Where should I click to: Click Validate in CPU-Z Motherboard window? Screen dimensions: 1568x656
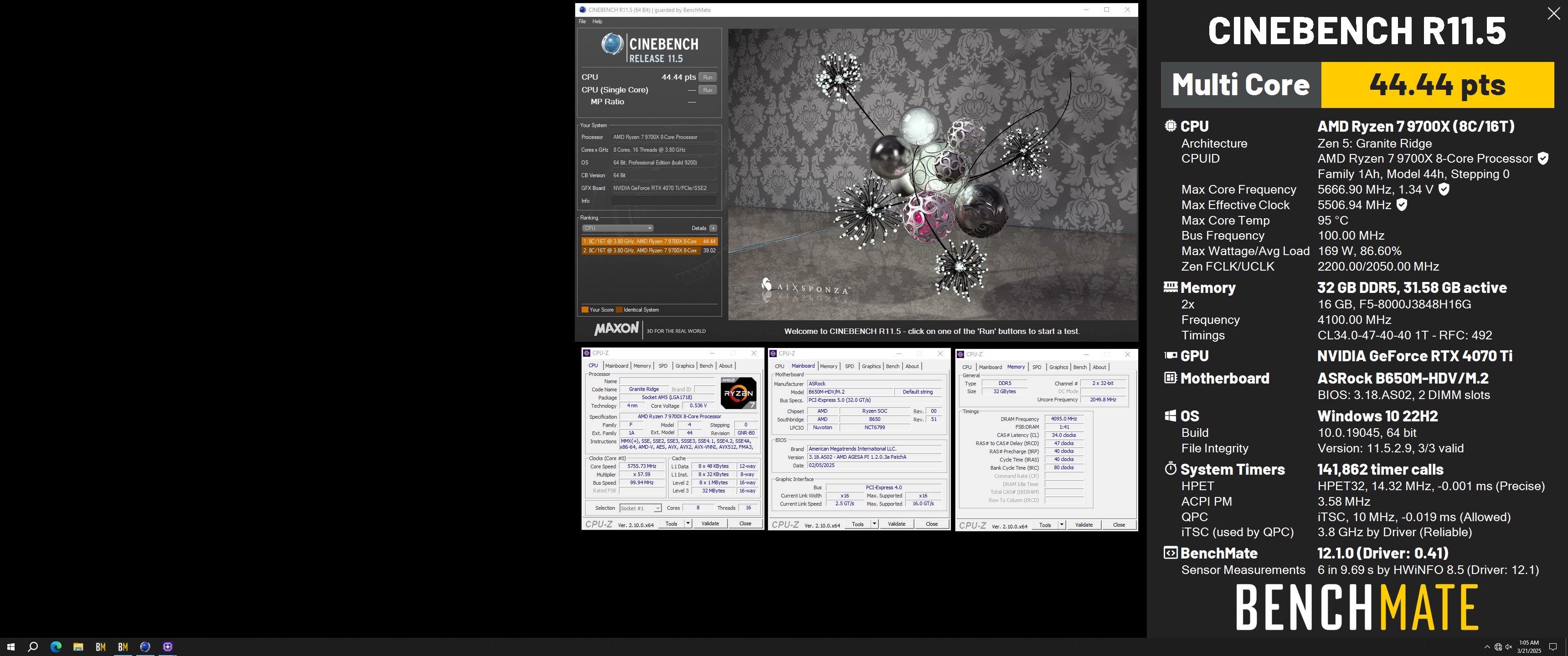point(897,524)
